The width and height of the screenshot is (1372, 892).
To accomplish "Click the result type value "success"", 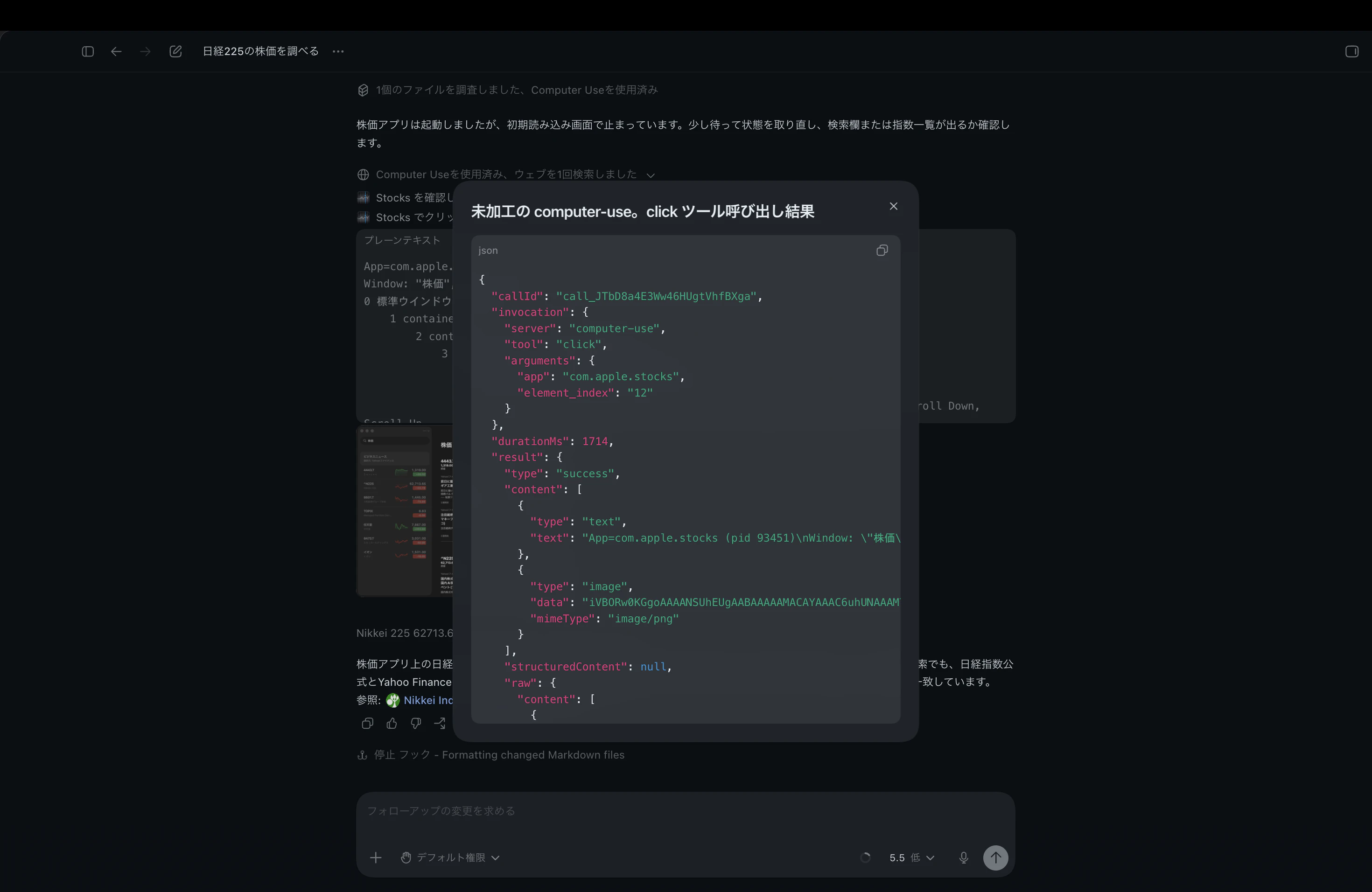I will [x=585, y=474].
